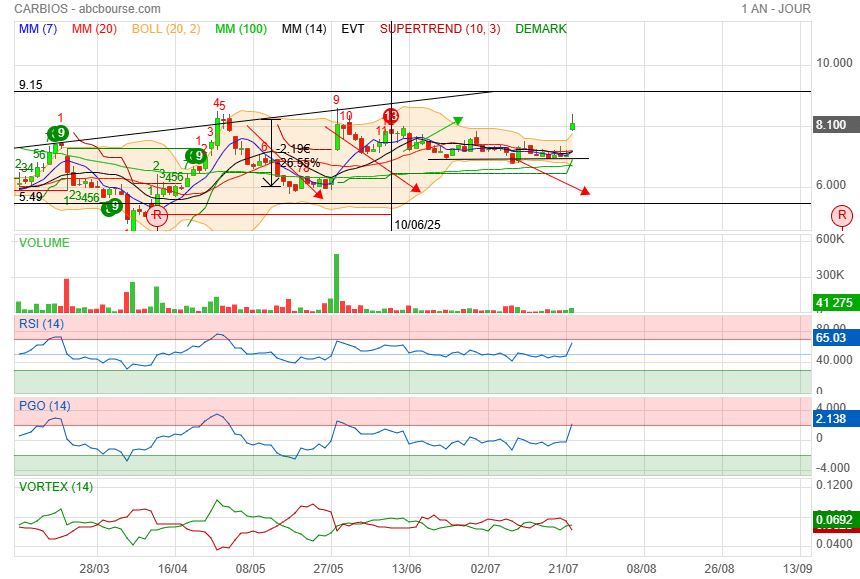Viewport: 860px width, 579px height.
Task: Click the 27/05 date on time axis
Action: click(329, 569)
